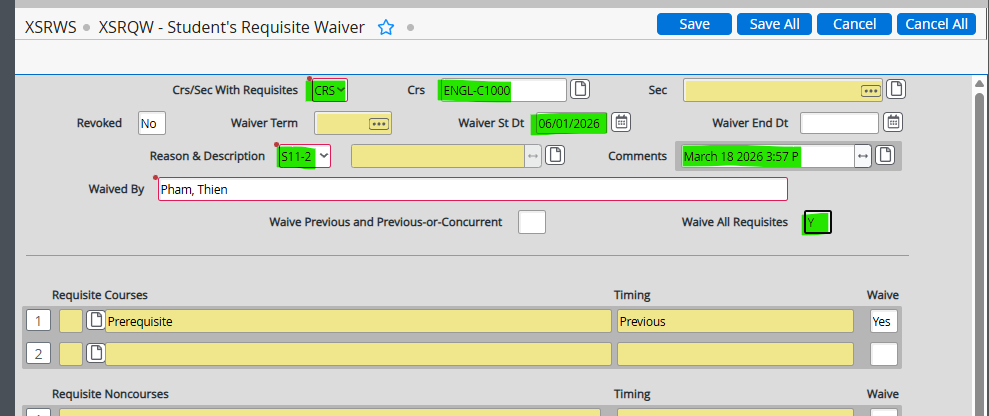
Task: Click the Cancel button
Action: pyautogui.click(x=854, y=24)
